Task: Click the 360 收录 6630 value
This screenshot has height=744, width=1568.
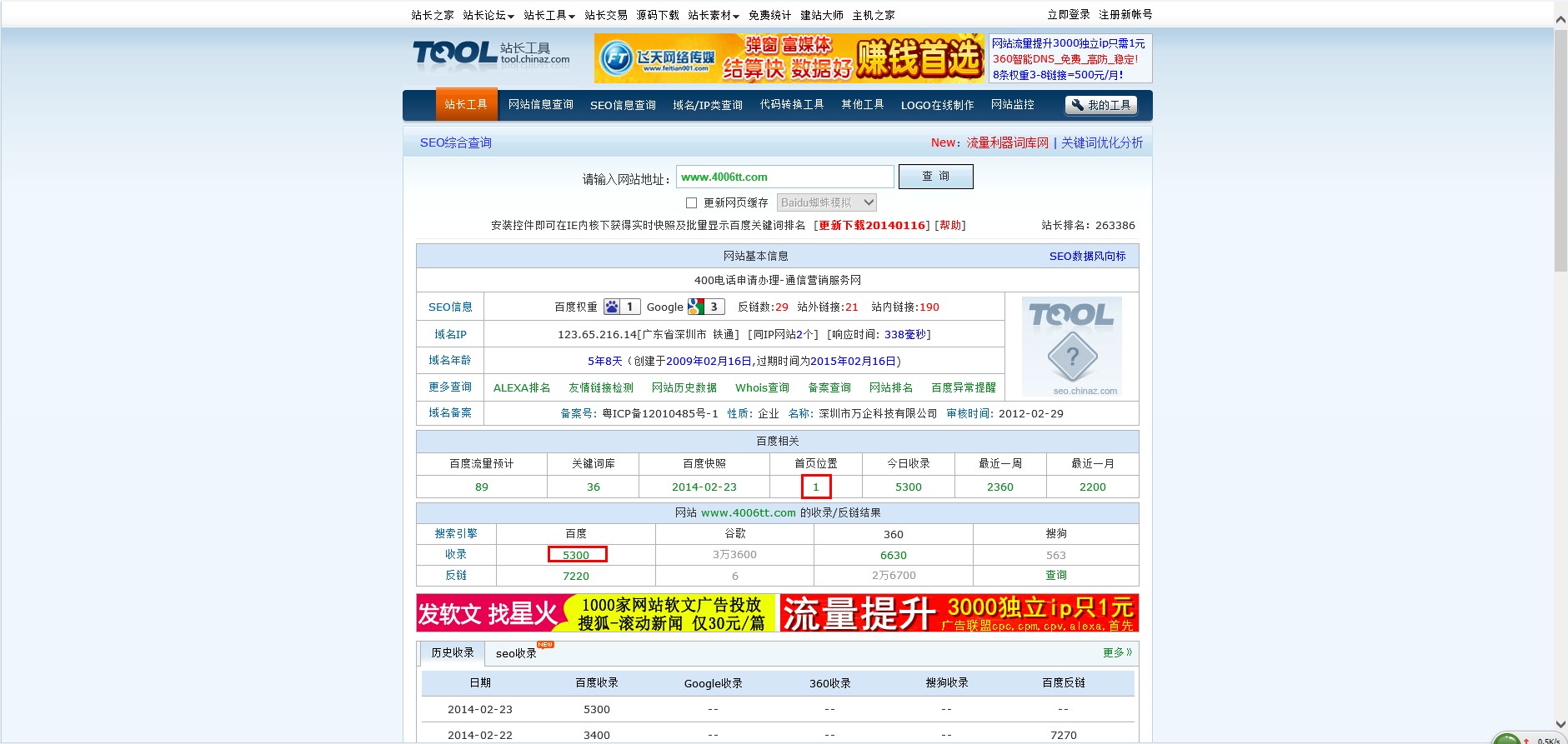Action: click(894, 555)
